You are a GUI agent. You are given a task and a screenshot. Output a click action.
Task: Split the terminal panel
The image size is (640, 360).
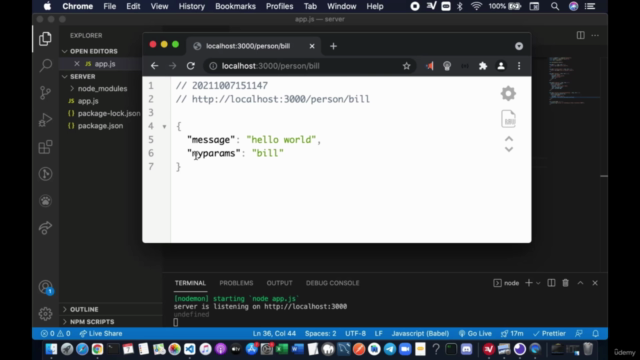[x=551, y=283]
